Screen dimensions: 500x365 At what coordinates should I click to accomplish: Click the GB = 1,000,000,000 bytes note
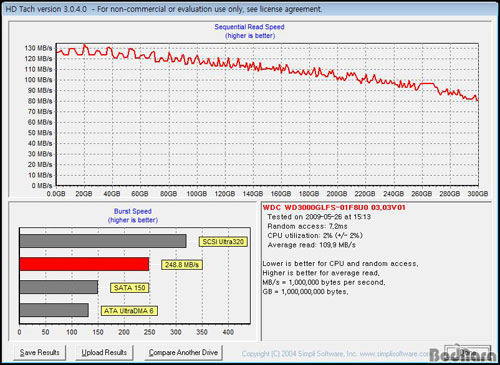(x=305, y=292)
